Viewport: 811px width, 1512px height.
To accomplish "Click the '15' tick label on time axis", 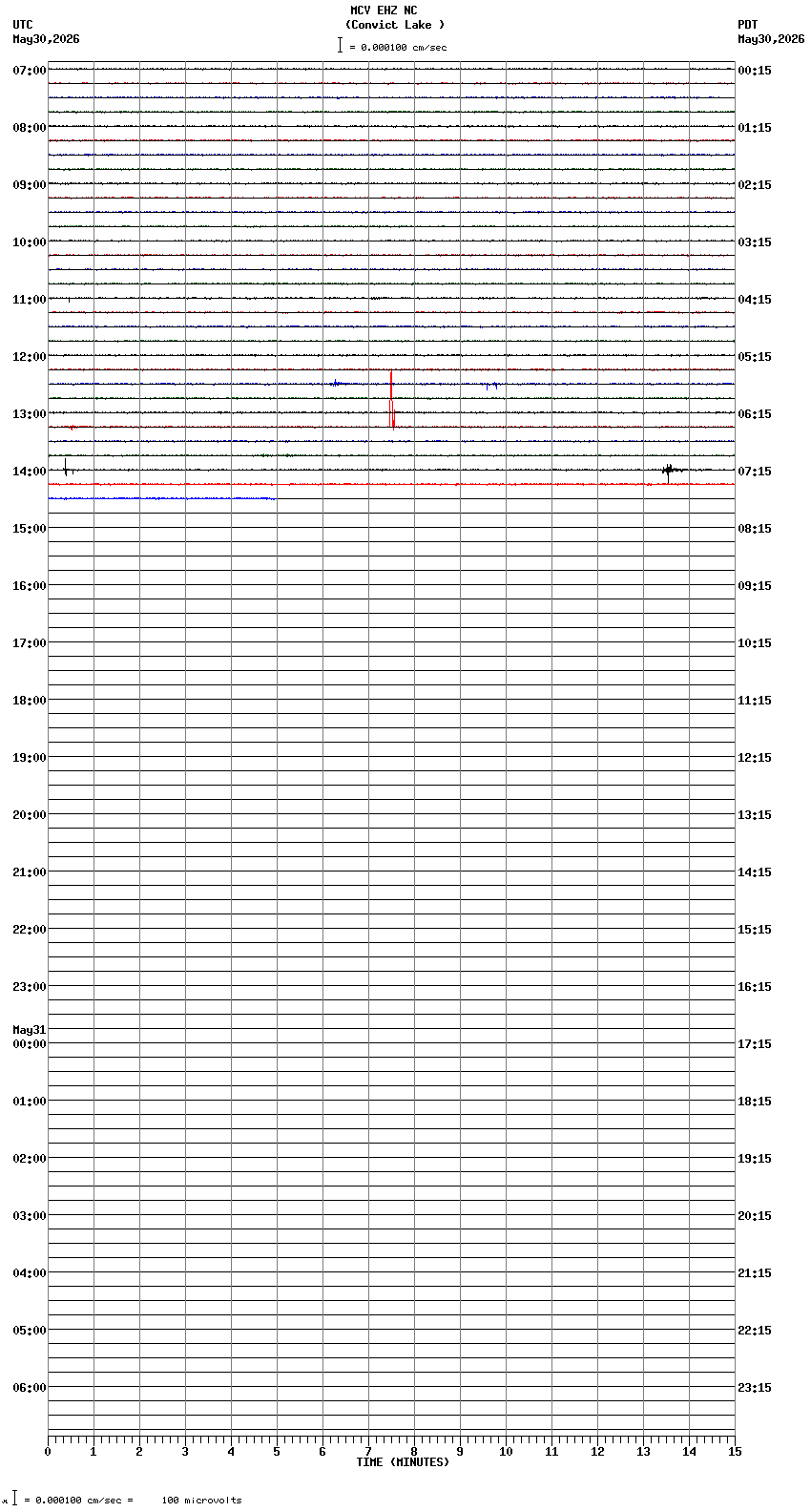I will tap(735, 1452).
